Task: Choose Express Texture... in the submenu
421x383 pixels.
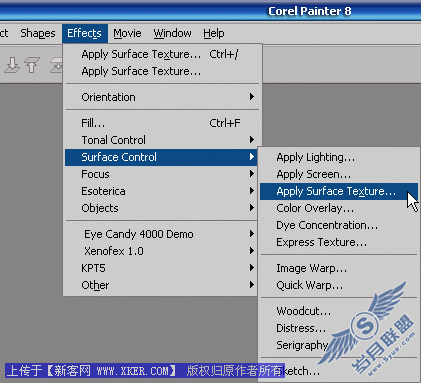Action: tap(339, 242)
